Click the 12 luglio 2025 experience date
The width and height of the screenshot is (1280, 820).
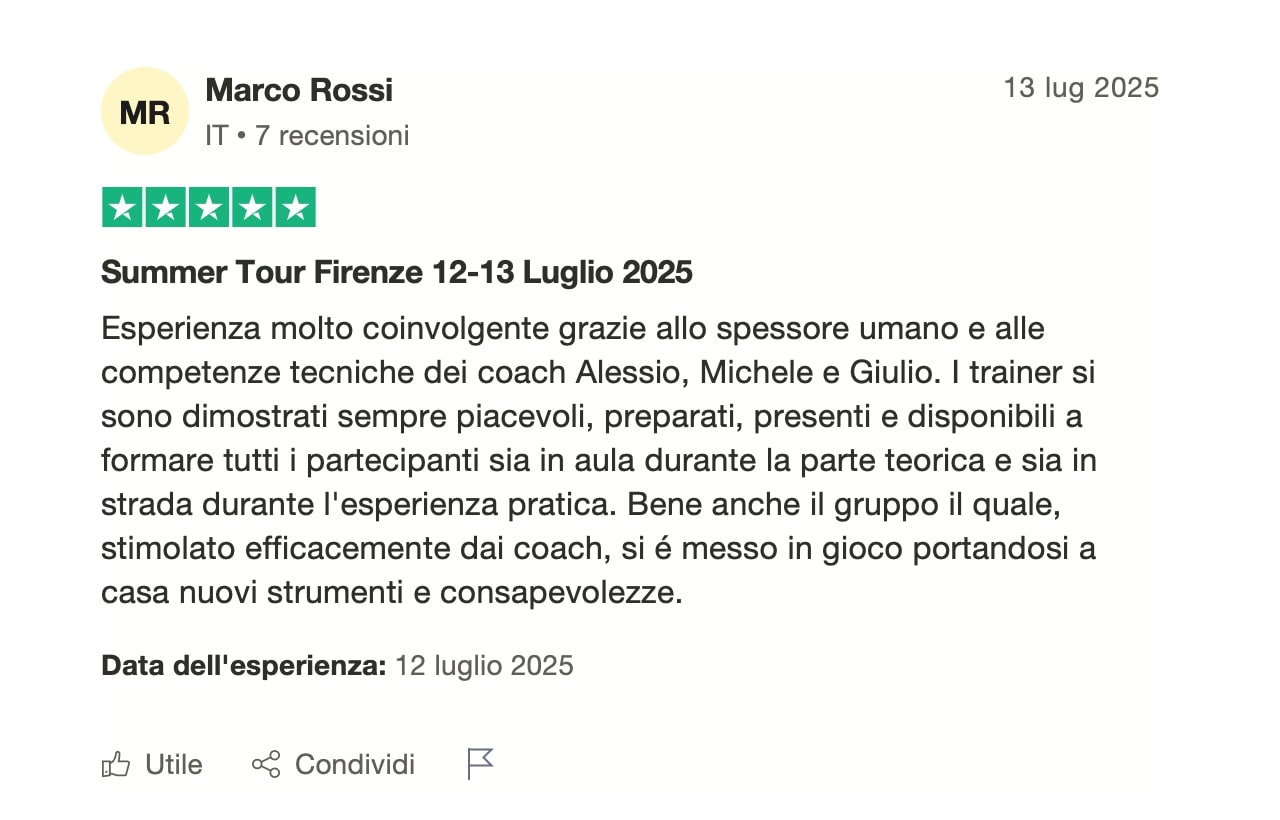(x=485, y=666)
